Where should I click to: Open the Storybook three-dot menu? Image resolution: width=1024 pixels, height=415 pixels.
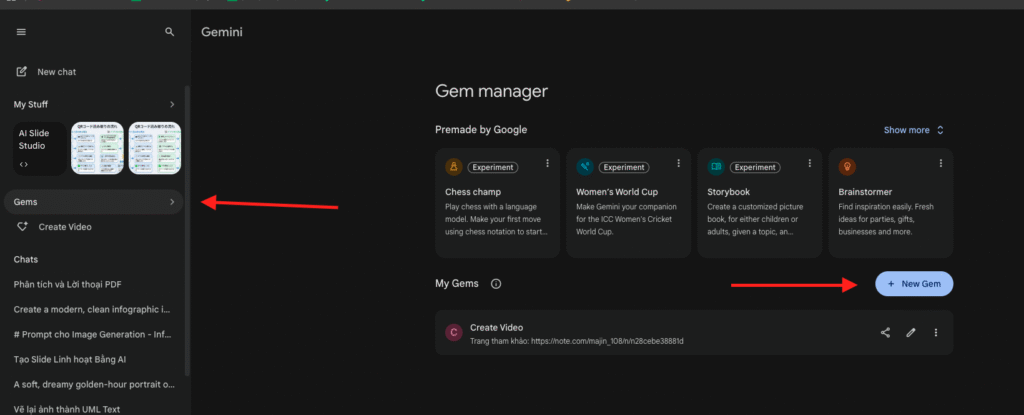pyautogui.click(x=809, y=163)
